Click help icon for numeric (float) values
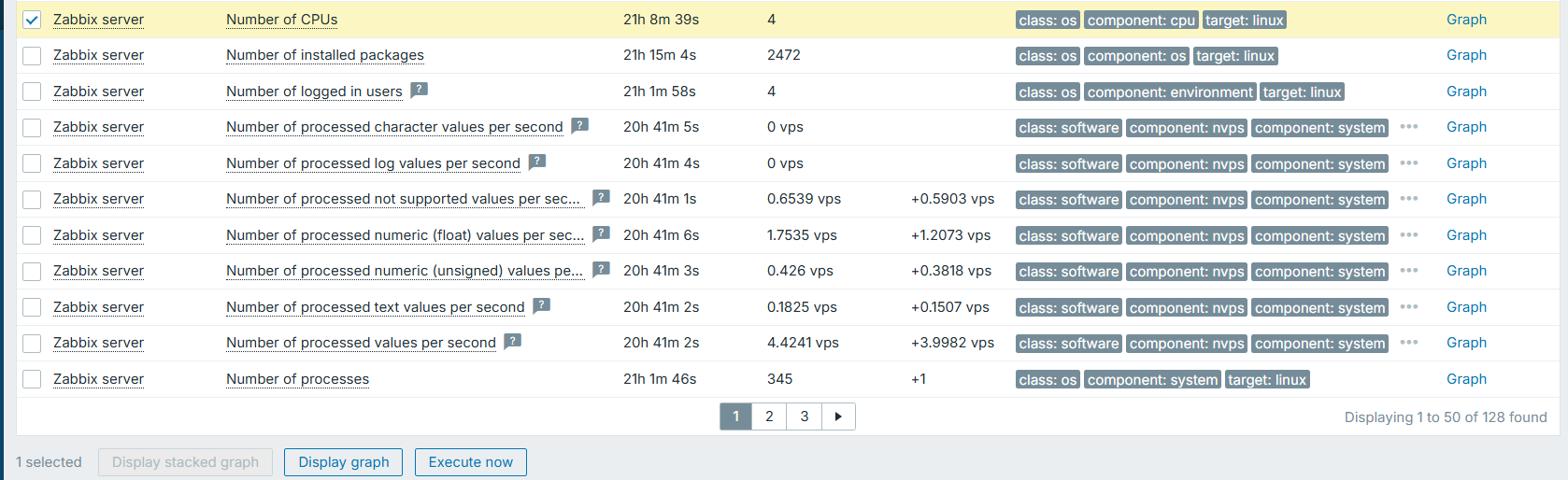Viewport: 1568px width, 480px height. point(601,233)
